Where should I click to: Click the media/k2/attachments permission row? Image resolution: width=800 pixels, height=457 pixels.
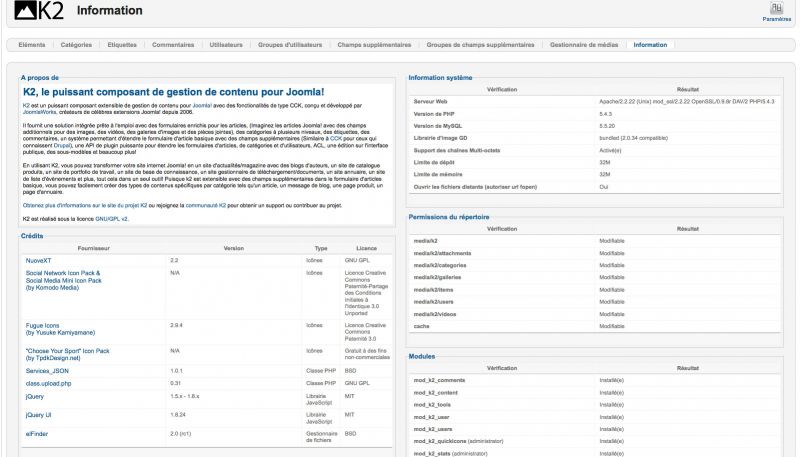coord(594,253)
